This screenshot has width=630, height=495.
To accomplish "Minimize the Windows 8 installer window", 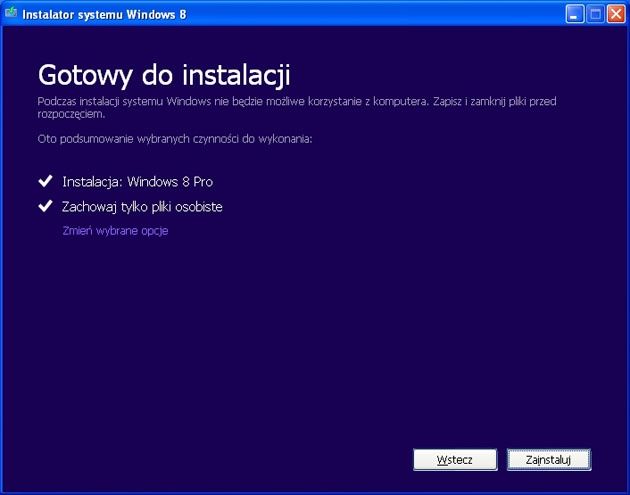I will point(575,14).
